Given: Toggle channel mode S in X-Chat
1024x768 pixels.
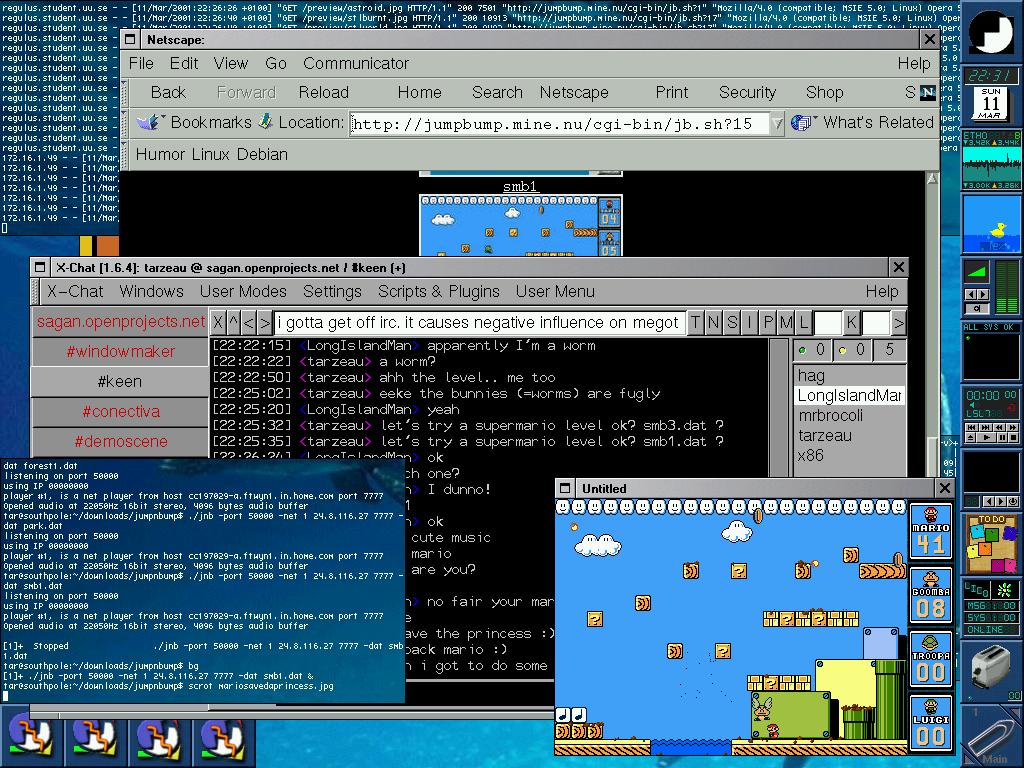Looking at the screenshot, I should click(731, 323).
